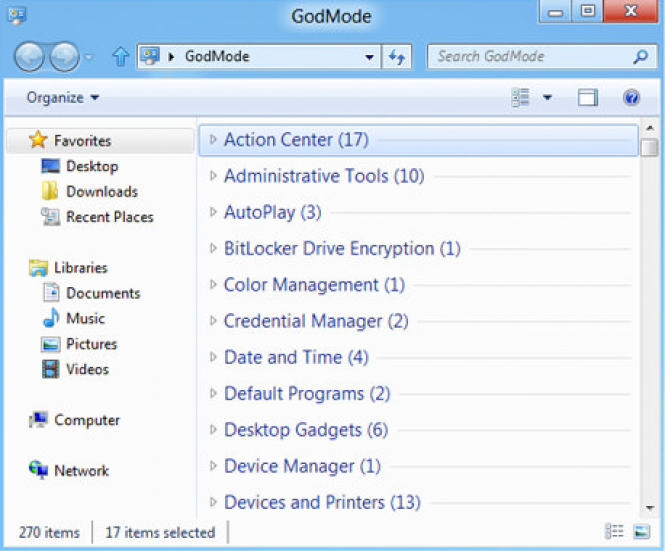Click the address bar control panel icon

(x=150, y=56)
